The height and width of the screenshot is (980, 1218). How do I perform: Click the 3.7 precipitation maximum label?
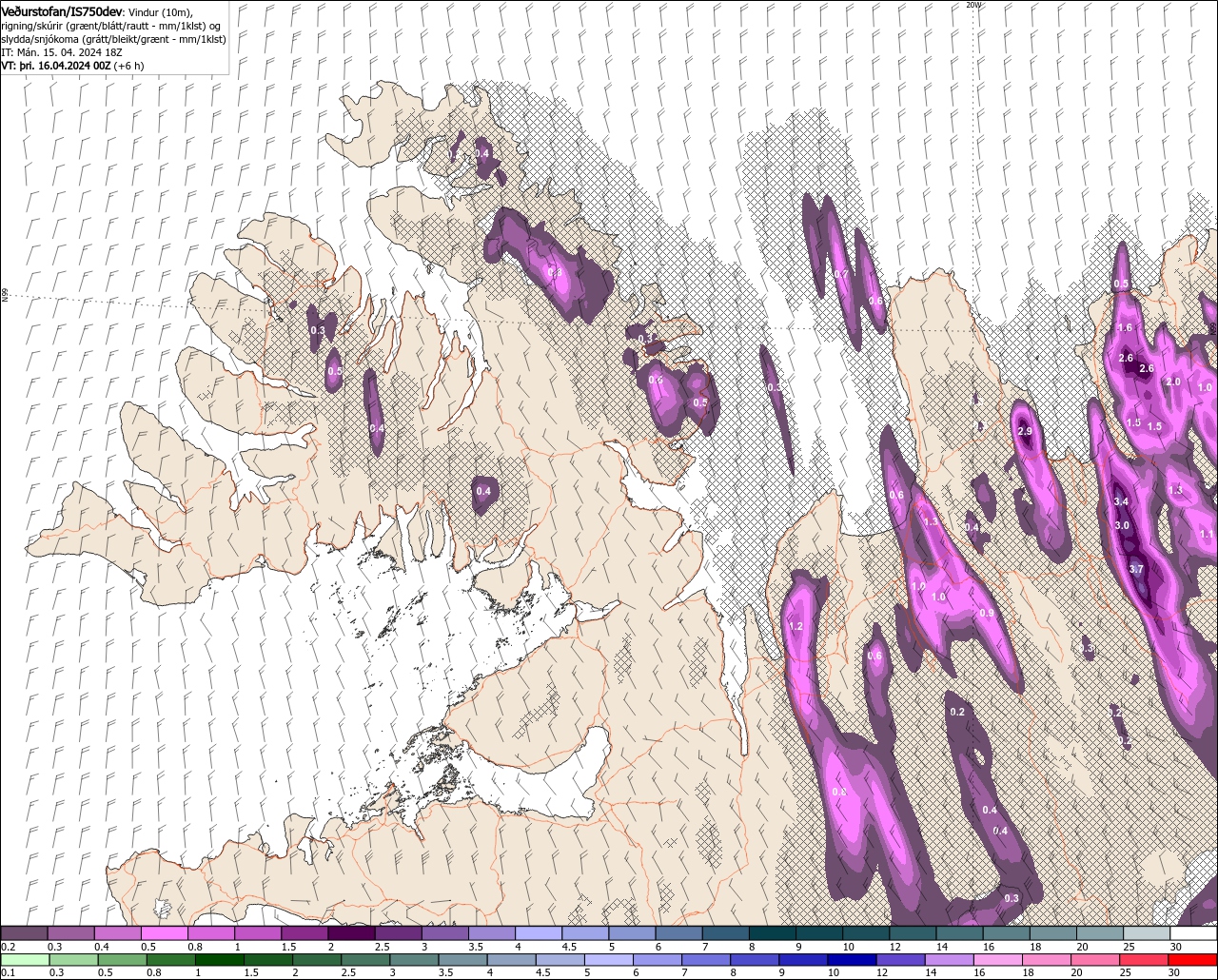pyautogui.click(x=1135, y=569)
